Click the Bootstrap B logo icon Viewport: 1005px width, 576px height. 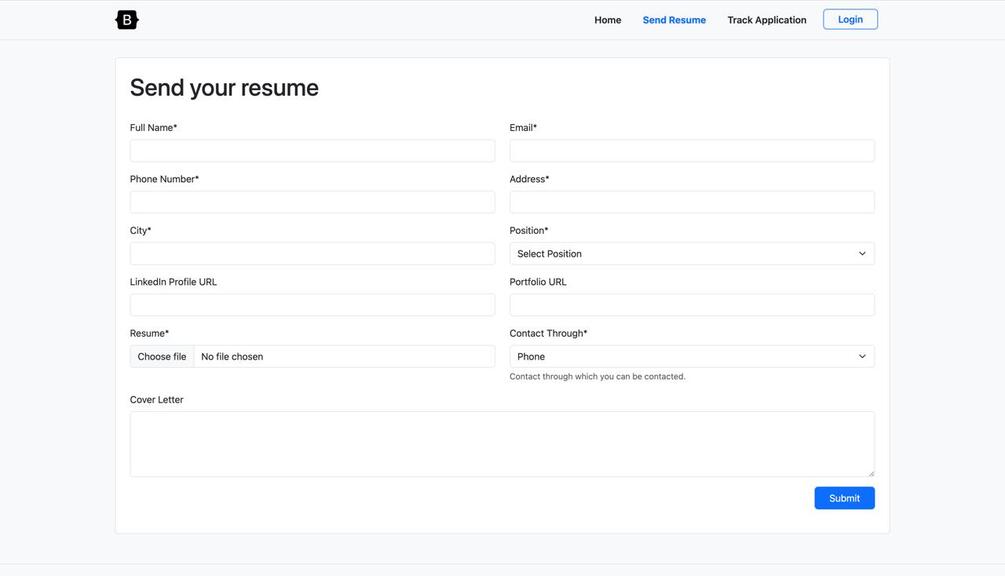pyautogui.click(x=127, y=20)
